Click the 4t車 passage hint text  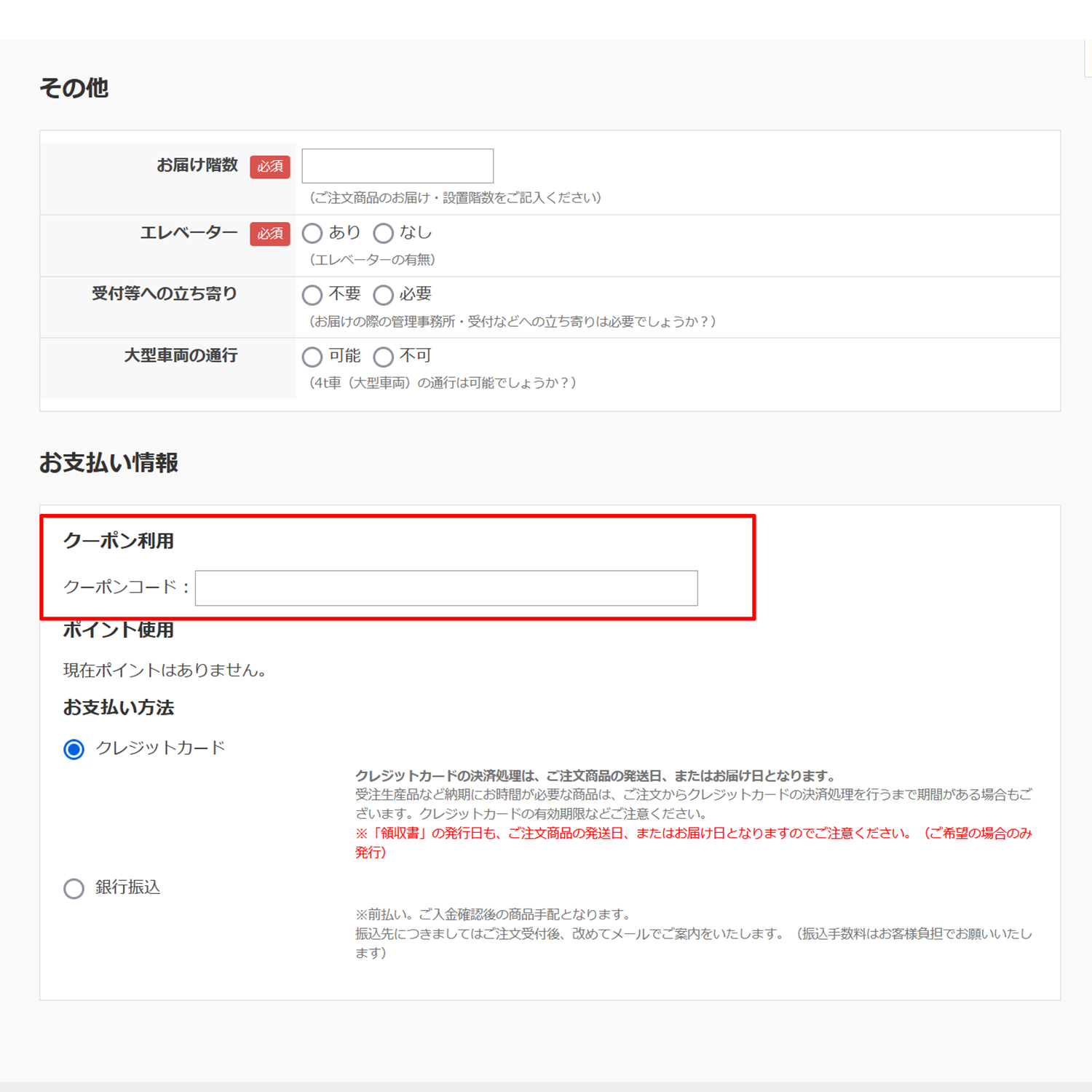coord(443,383)
